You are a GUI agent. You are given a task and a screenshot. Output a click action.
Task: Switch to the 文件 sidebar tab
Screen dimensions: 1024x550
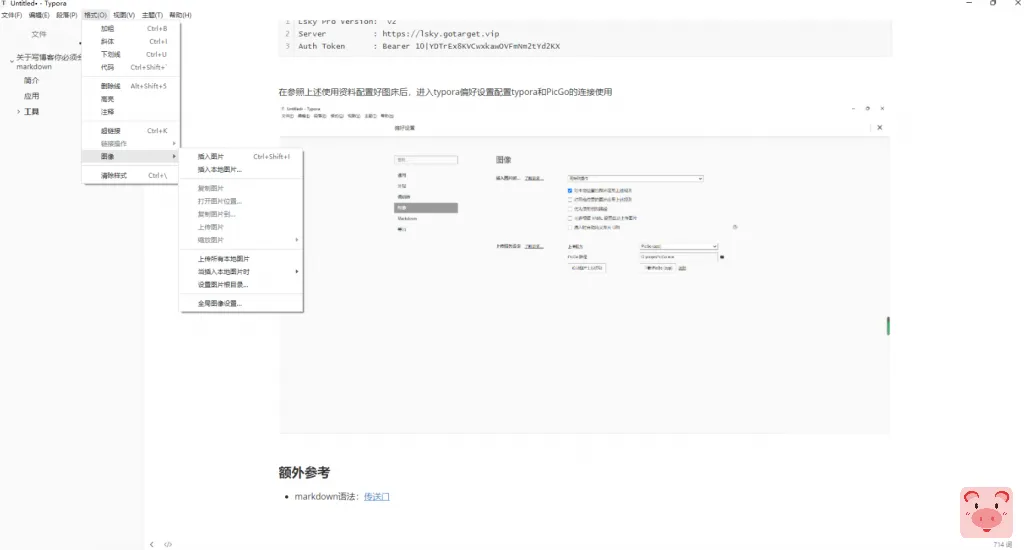pyautogui.click(x=39, y=34)
